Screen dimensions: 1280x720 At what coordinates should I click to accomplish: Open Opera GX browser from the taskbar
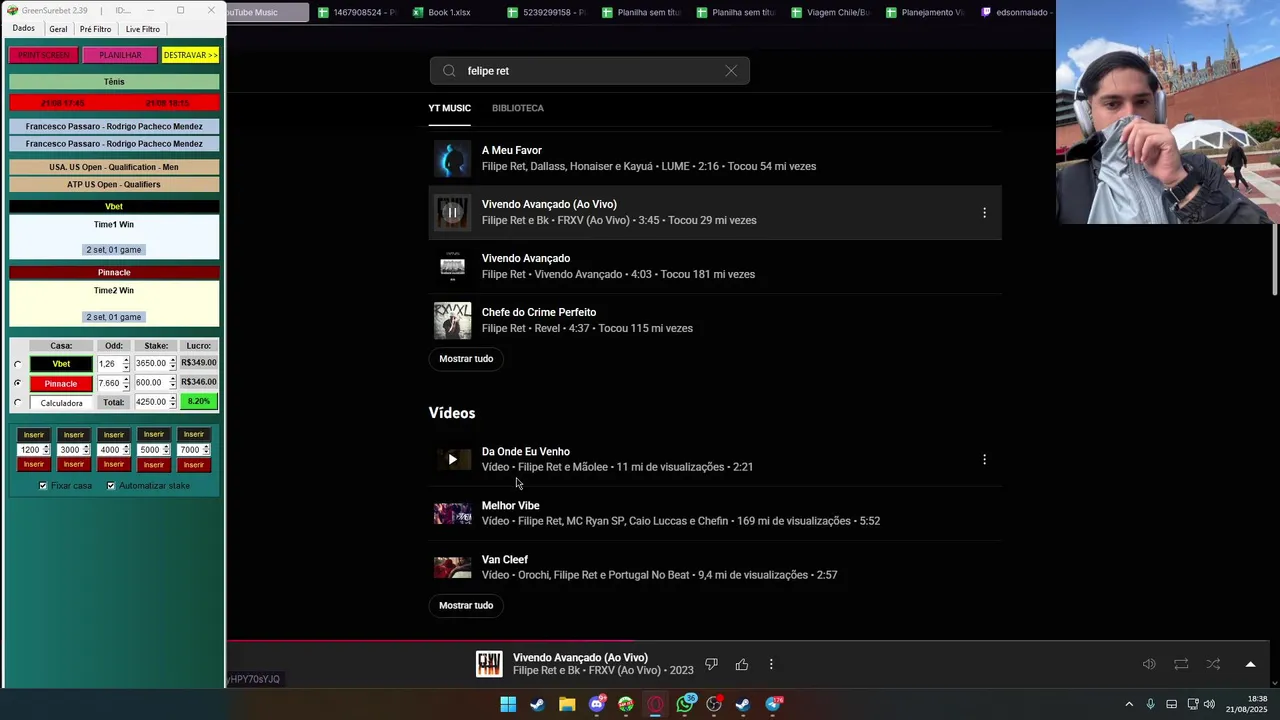click(656, 704)
